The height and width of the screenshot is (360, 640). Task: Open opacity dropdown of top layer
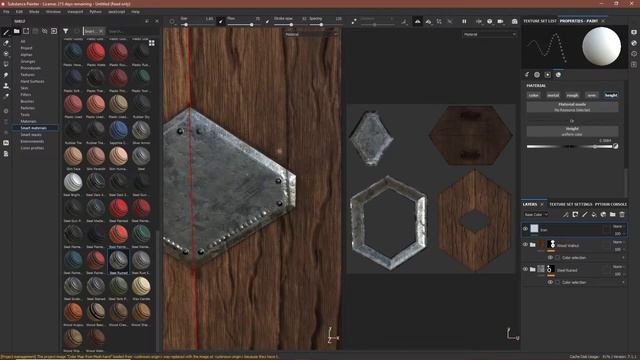[618, 233]
